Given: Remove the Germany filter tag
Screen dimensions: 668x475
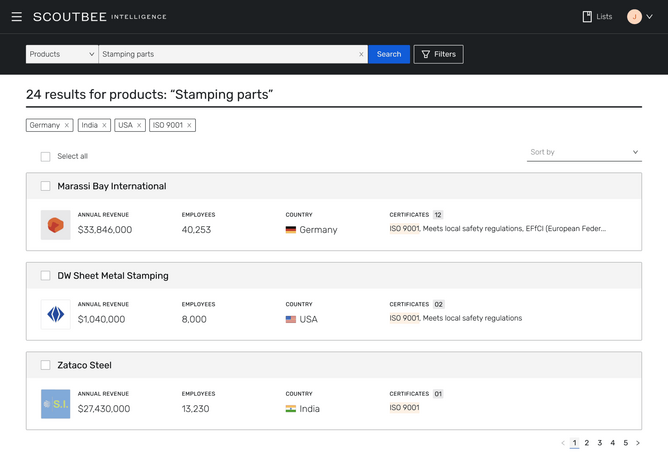Looking at the screenshot, I should 66,125.
